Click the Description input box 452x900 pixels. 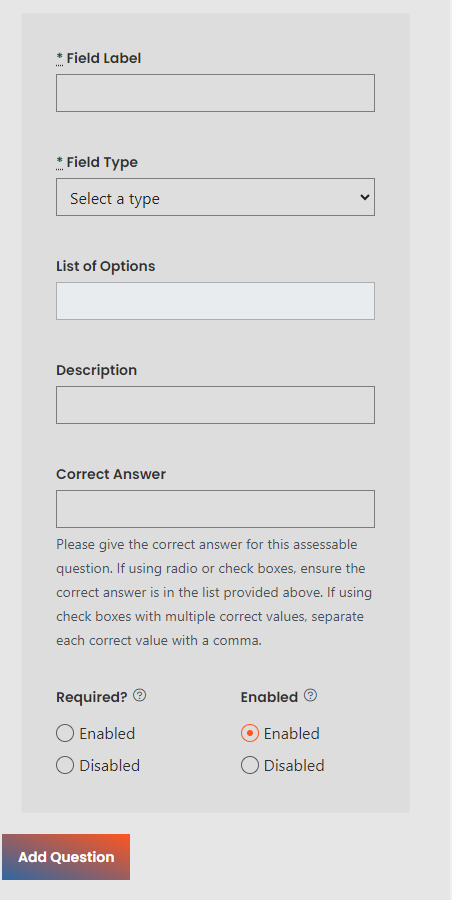point(215,405)
